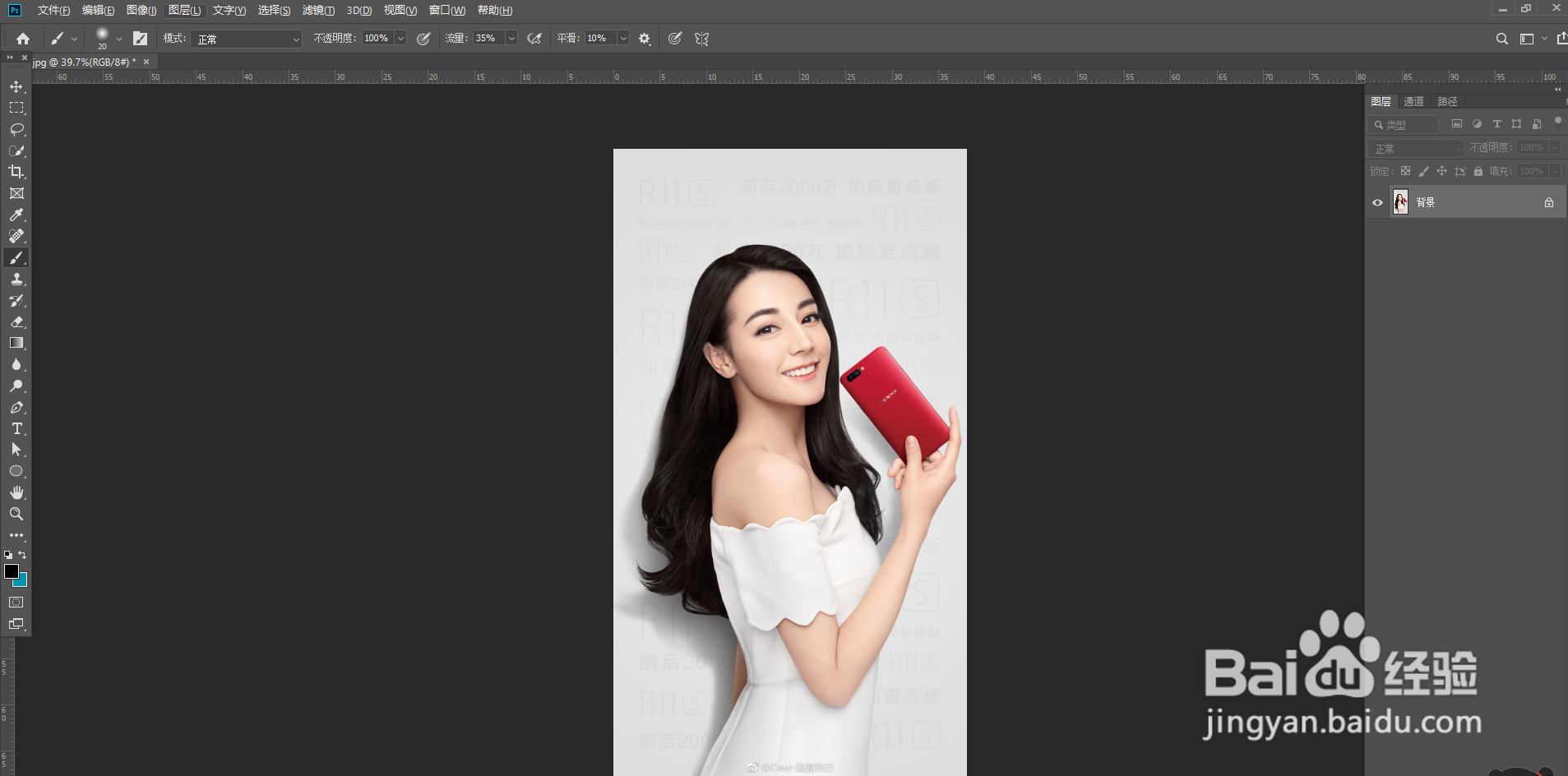Open the smoothing options gear
Image resolution: width=1568 pixels, height=776 pixels.
[645, 39]
